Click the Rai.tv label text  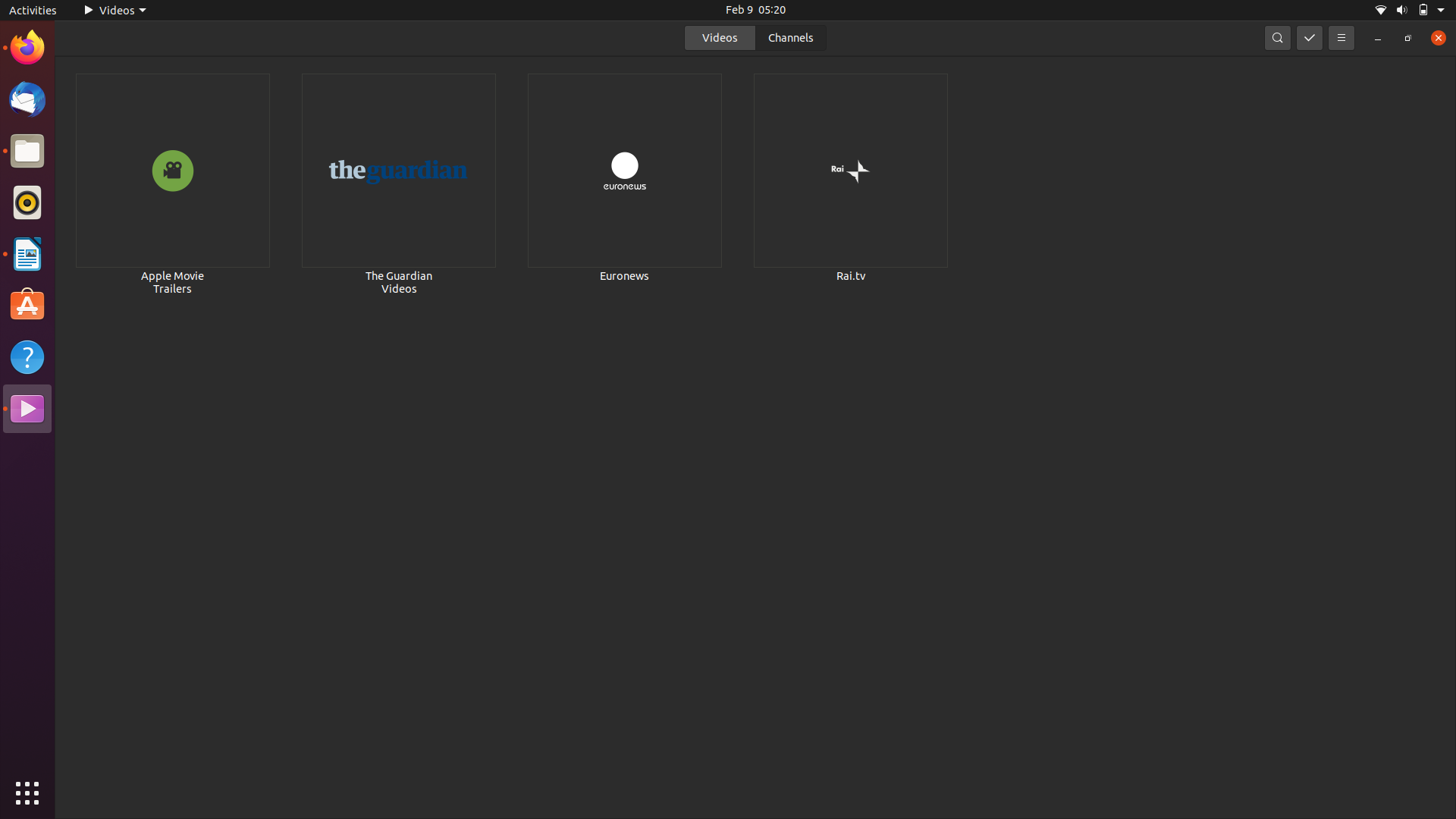coord(851,276)
